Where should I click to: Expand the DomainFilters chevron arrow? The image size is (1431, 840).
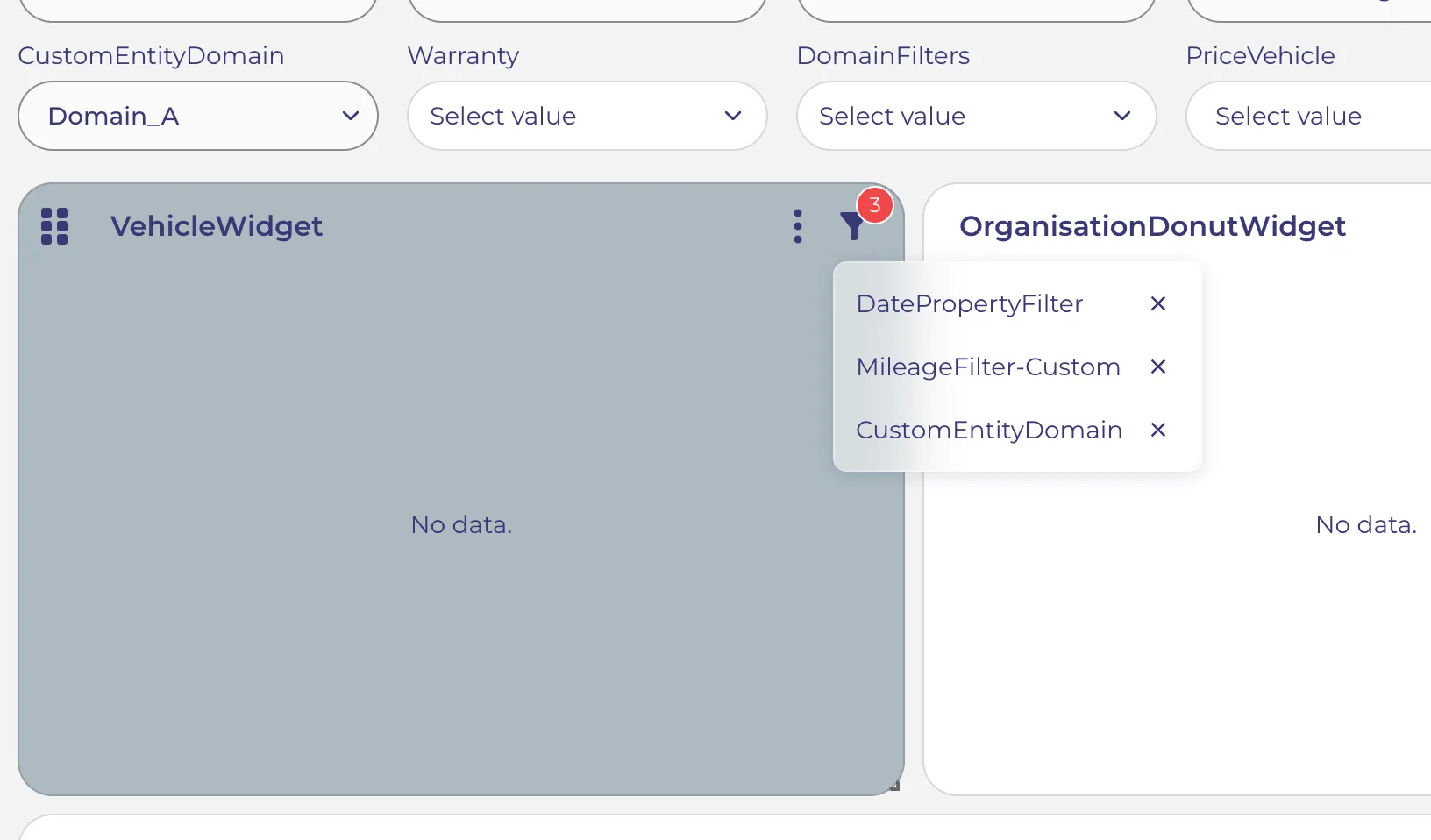pos(1122,116)
